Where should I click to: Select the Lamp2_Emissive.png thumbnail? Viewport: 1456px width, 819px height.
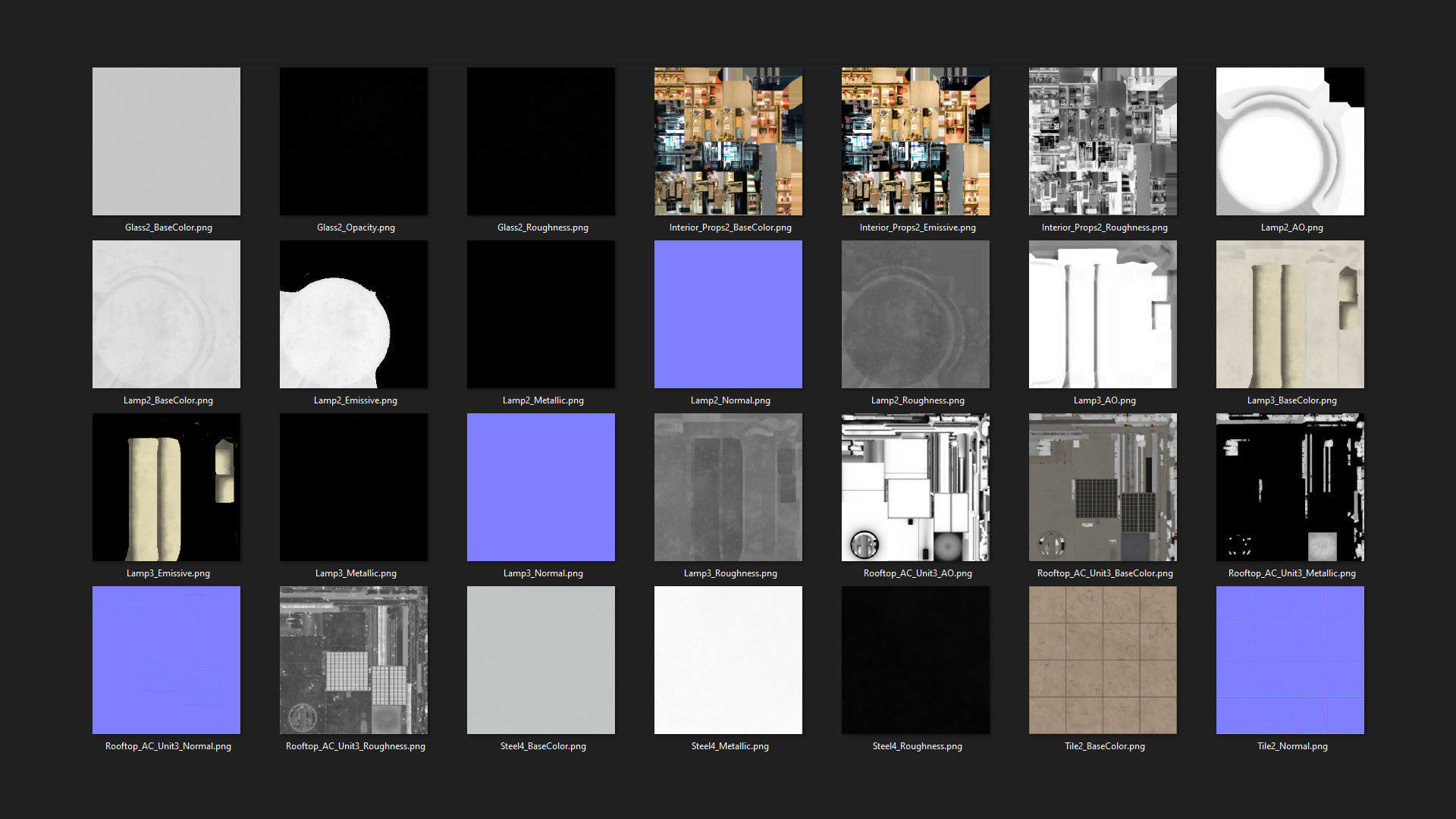(x=353, y=314)
